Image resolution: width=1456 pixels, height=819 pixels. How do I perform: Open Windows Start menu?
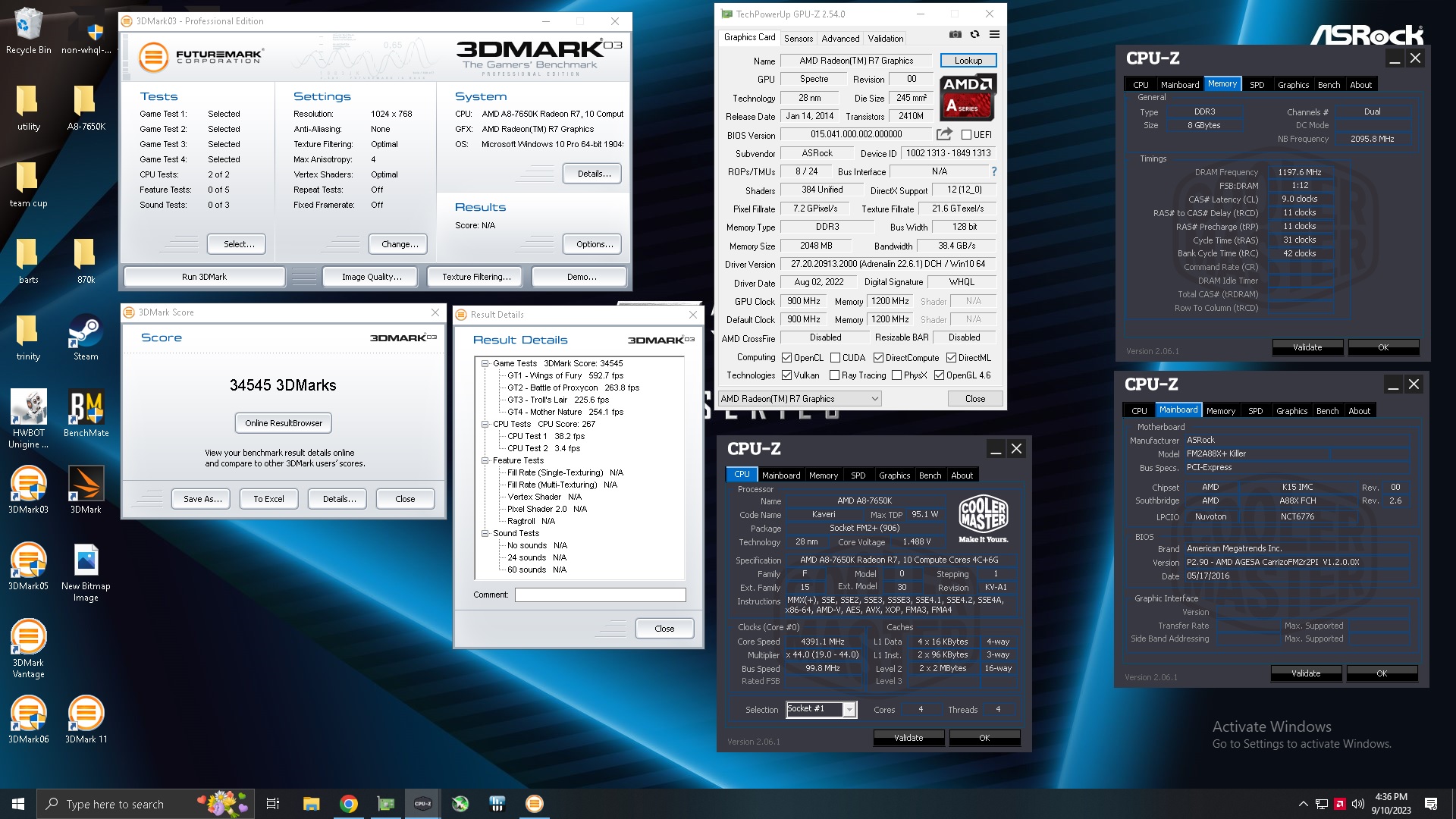(18, 804)
